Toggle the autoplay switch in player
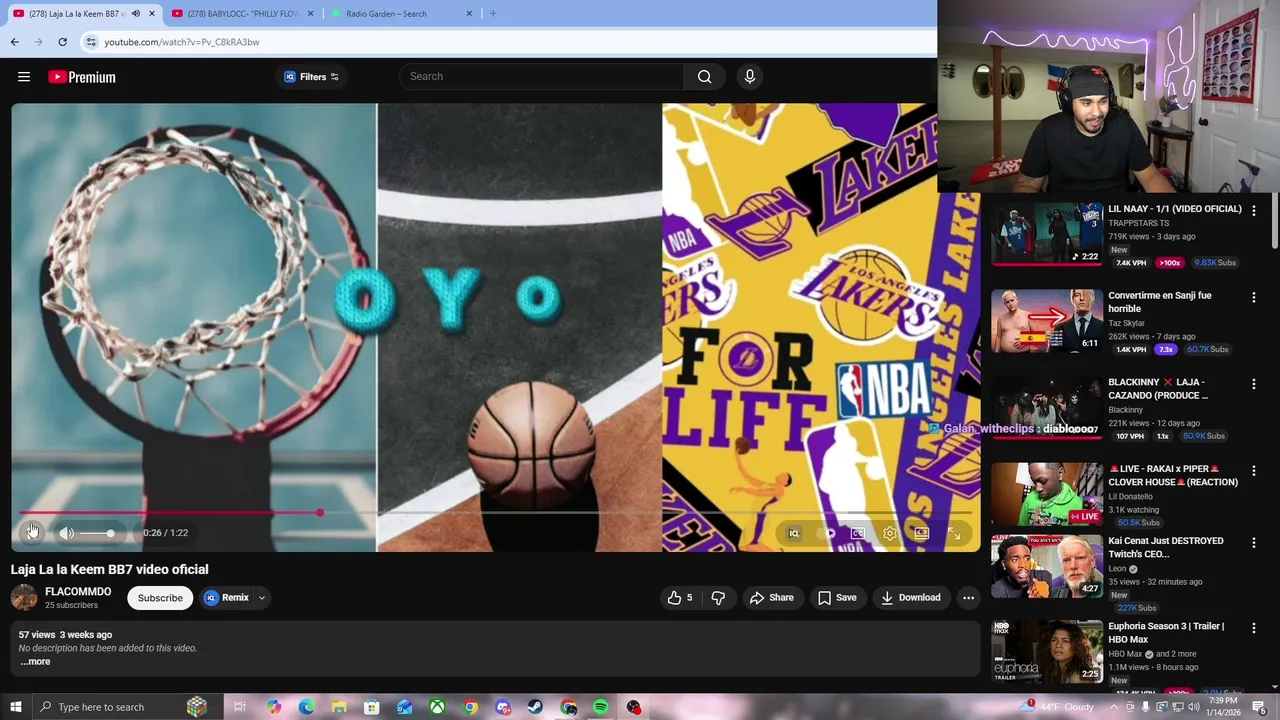1280x720 pixels. tap(826, 533)
